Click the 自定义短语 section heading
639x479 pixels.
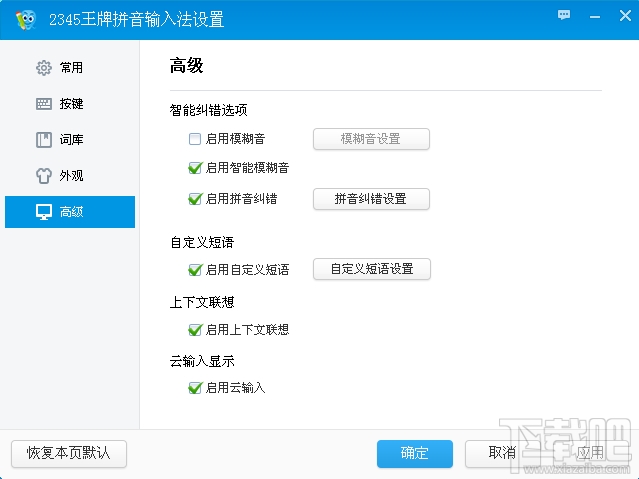click(x=202, y=243)
